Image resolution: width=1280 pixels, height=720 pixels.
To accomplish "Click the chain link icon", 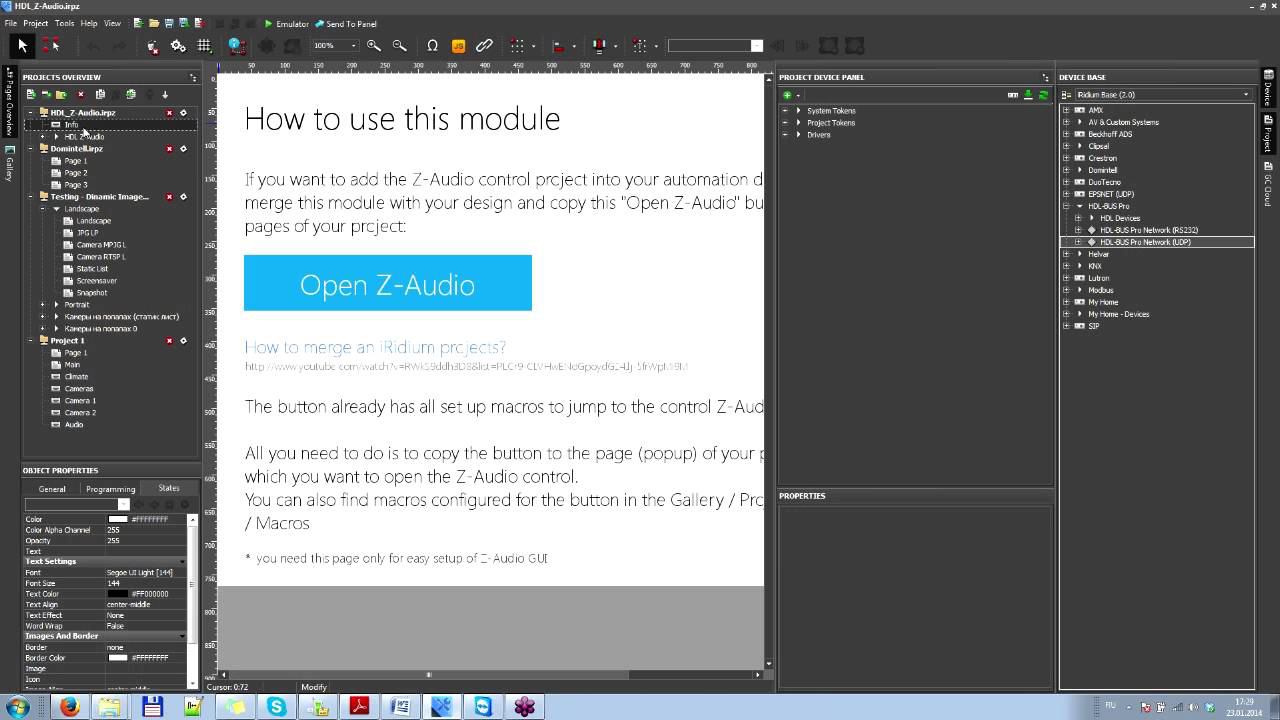I will (x=484, y=45).
